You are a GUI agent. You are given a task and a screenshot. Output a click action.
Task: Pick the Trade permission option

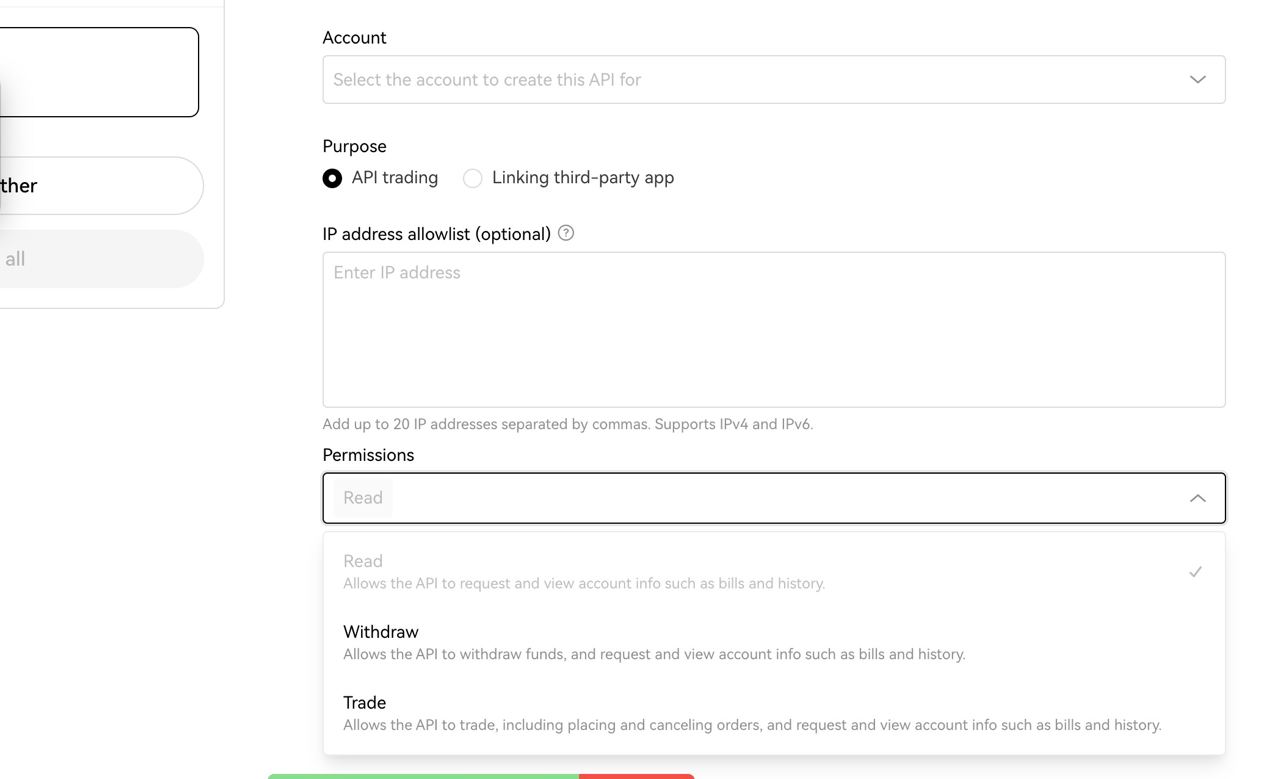(751, 713)
